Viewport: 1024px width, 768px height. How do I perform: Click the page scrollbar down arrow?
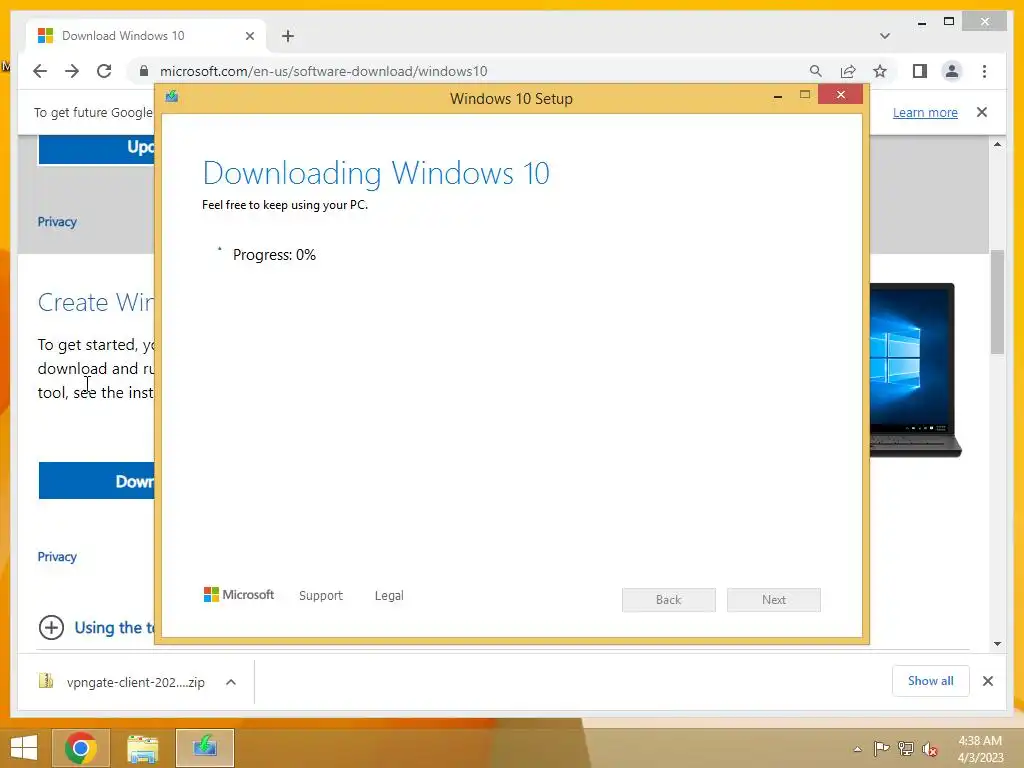(x=997, y=644)
